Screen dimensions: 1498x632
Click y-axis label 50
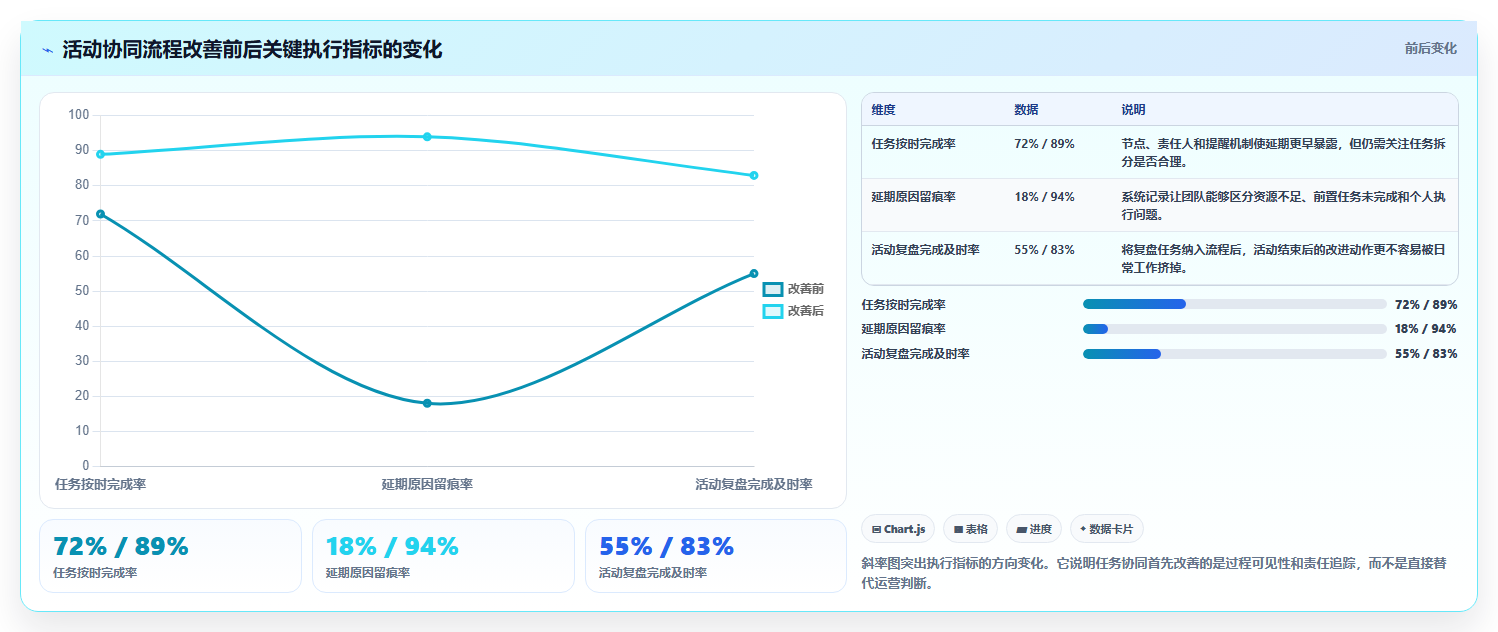(82, 291)
